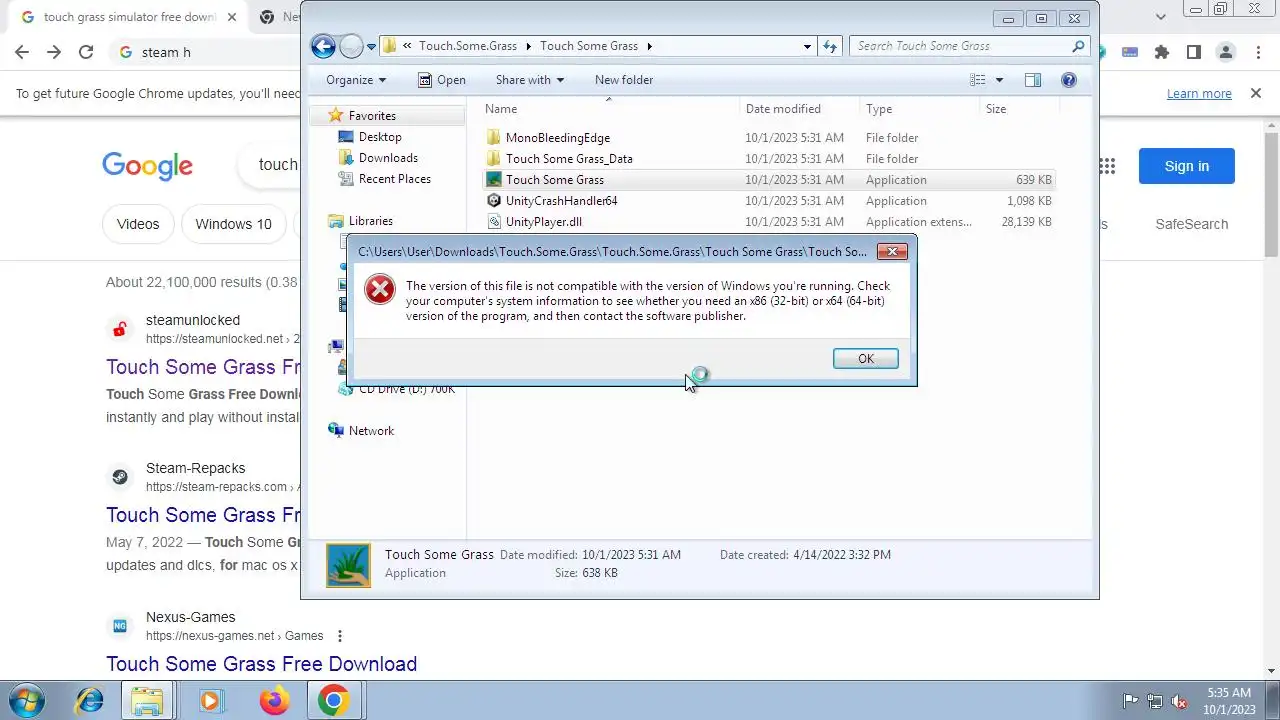The width and height of the screenshot is (1280, 720).
Task: Select the Touch Some Grass_Data folder
Action: (x=568, y=159)
